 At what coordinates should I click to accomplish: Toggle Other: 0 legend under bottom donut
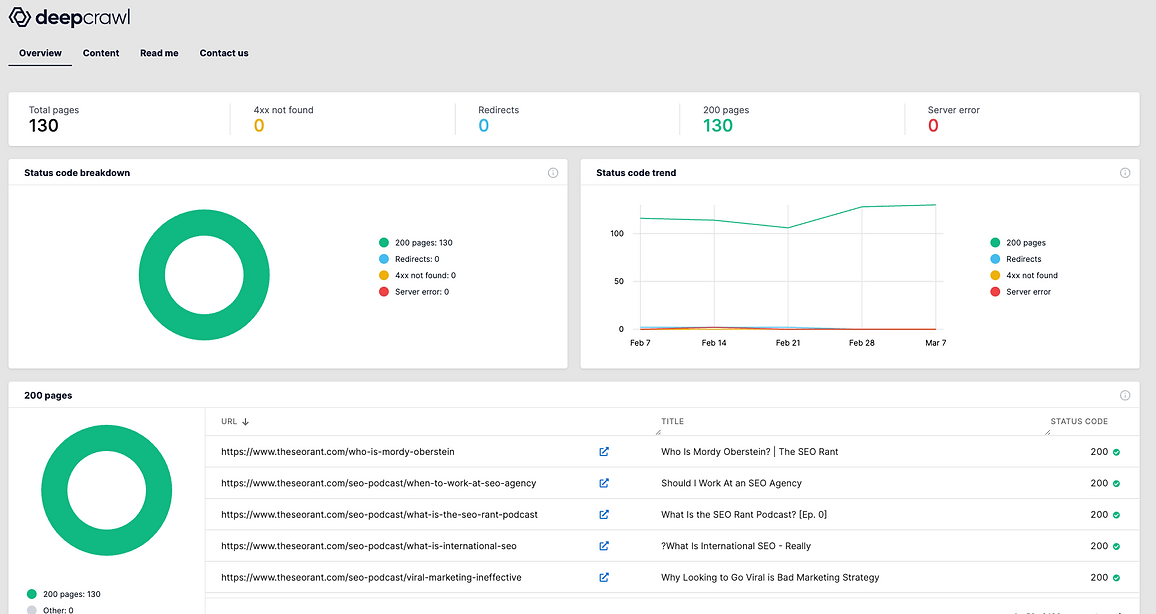pyautogui.click(x=50, y=610)
